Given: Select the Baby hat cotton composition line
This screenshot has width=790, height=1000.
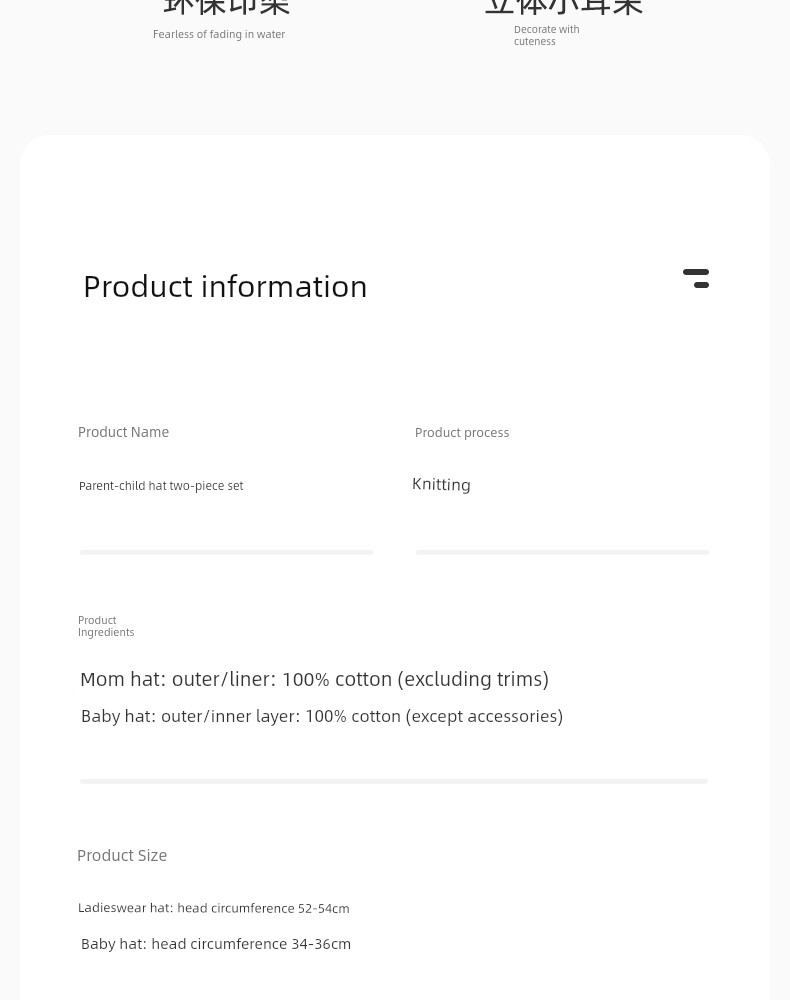Looking at the screenshot, I should coord(321,716).
